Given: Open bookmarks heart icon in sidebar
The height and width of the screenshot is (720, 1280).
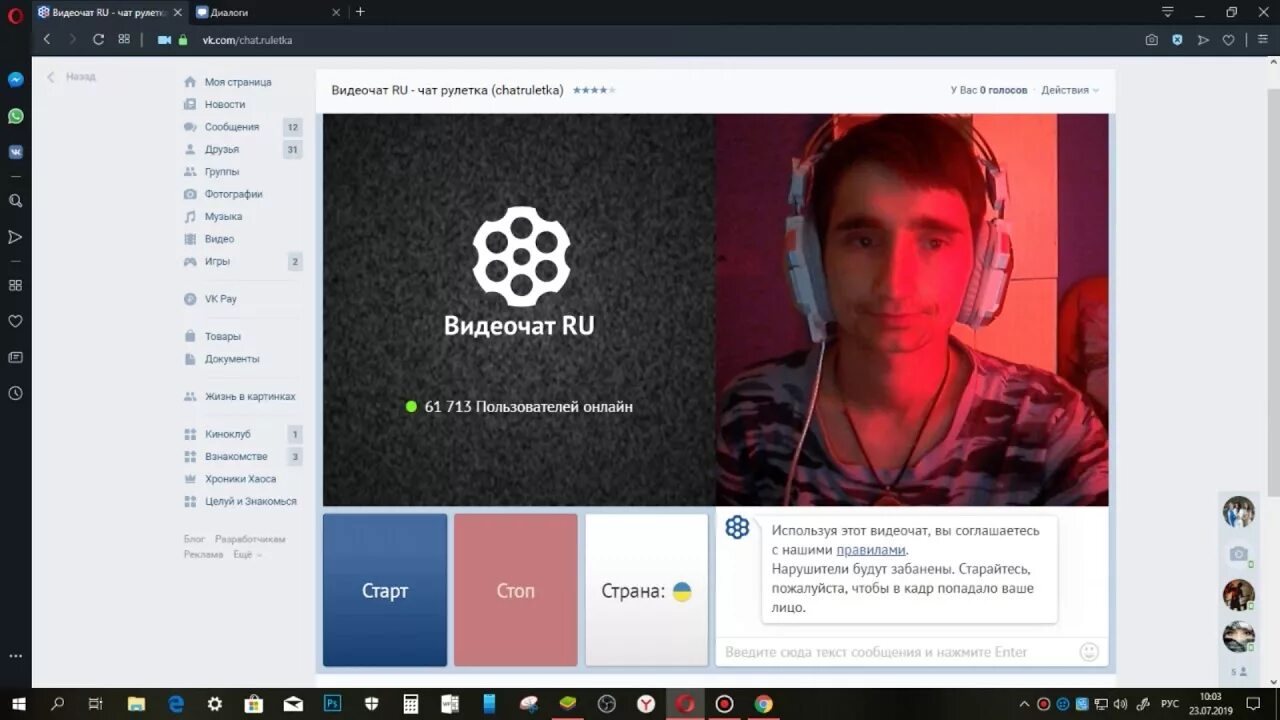Looking at the screenshot, I should (x=15, y=321).
